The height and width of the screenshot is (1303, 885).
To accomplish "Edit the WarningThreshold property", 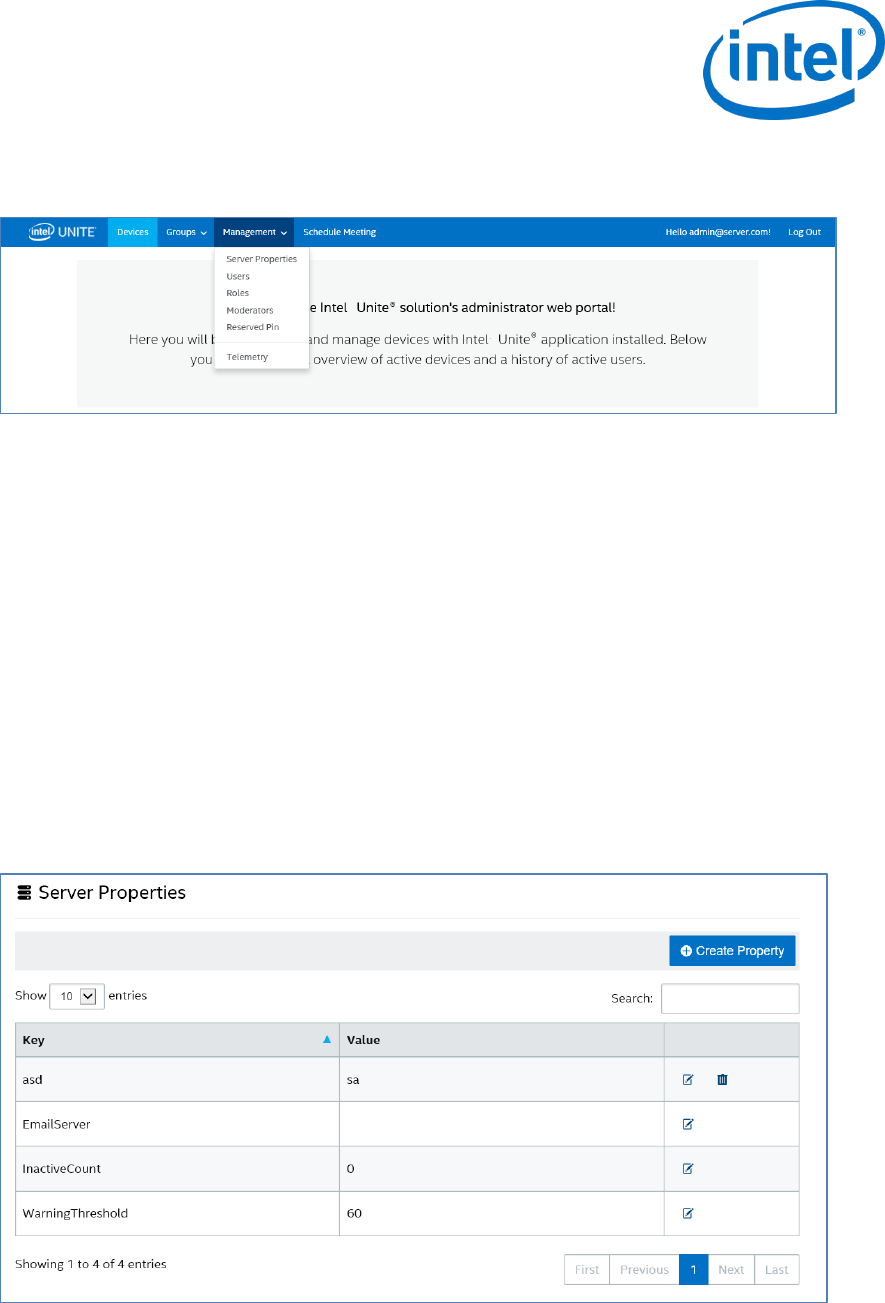I will 688,1213.
